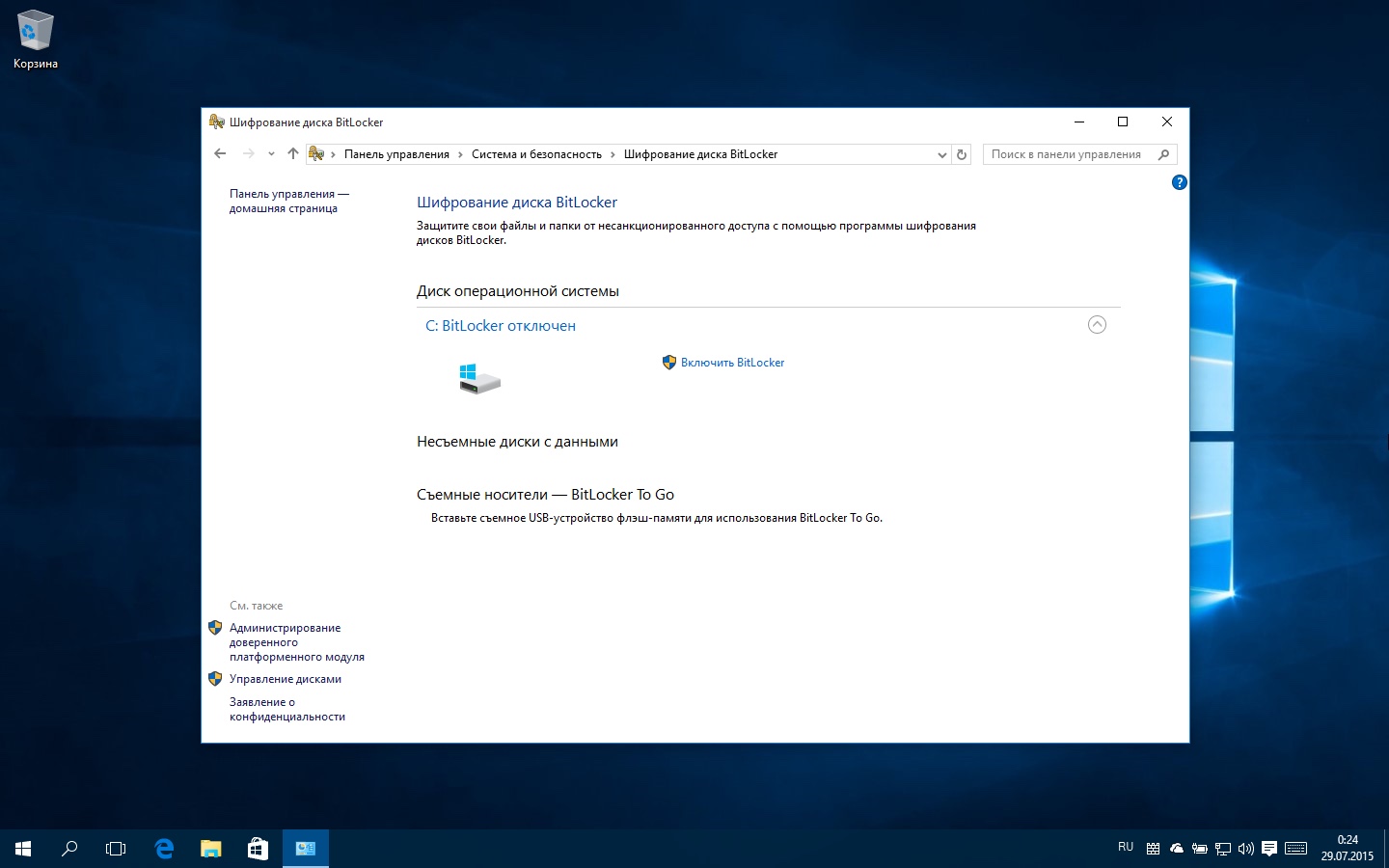
Task: Go up one level with up arrow
Action: (293, 154)
